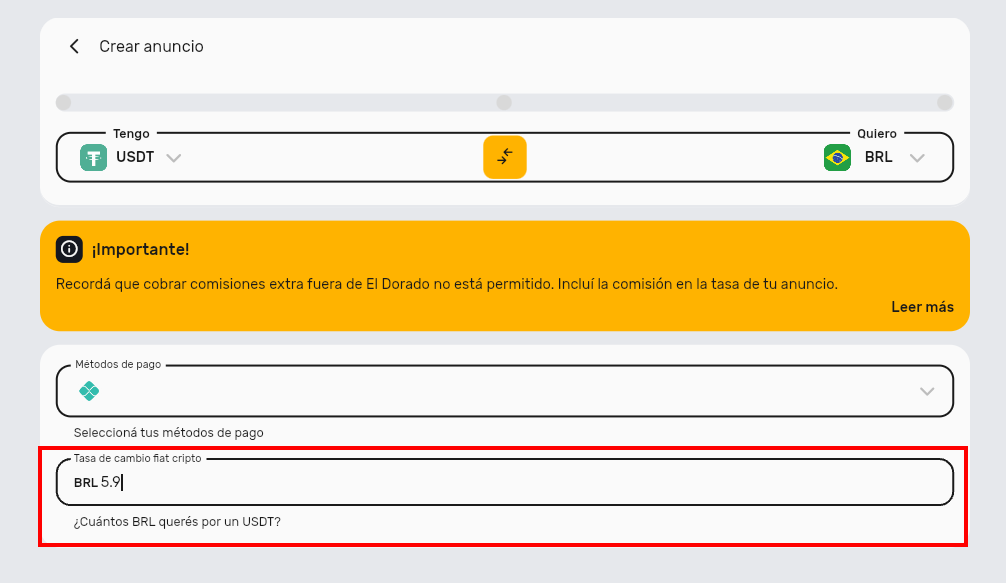
Task: Click the info icon beside ¡Importante!
Action: [69, 249]
